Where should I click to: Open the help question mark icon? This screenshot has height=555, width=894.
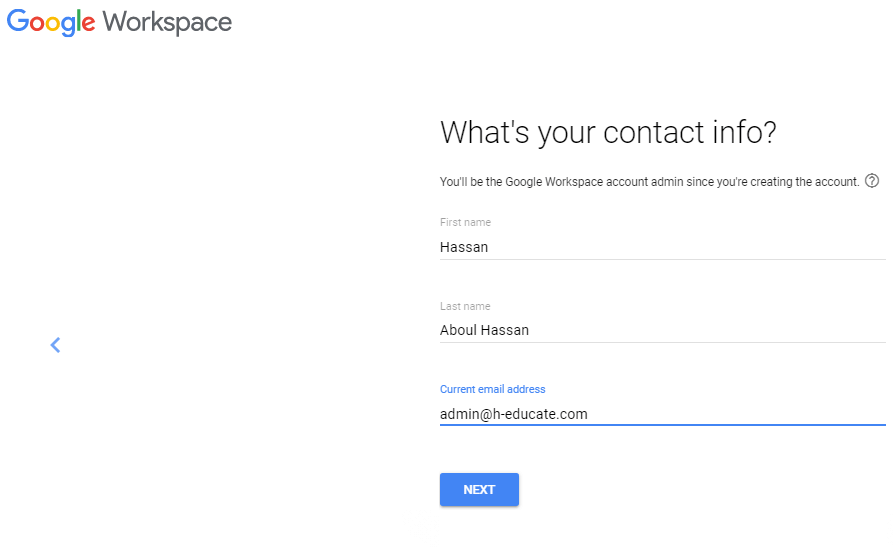click(872, 181)
